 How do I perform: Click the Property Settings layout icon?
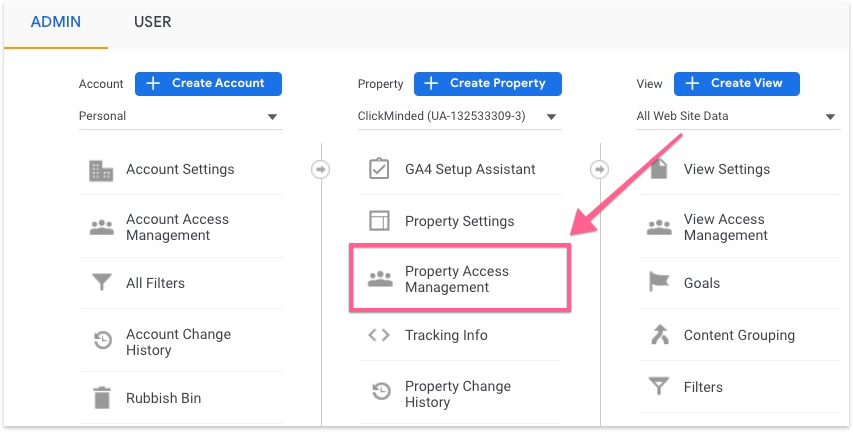(x=379, y=221)
